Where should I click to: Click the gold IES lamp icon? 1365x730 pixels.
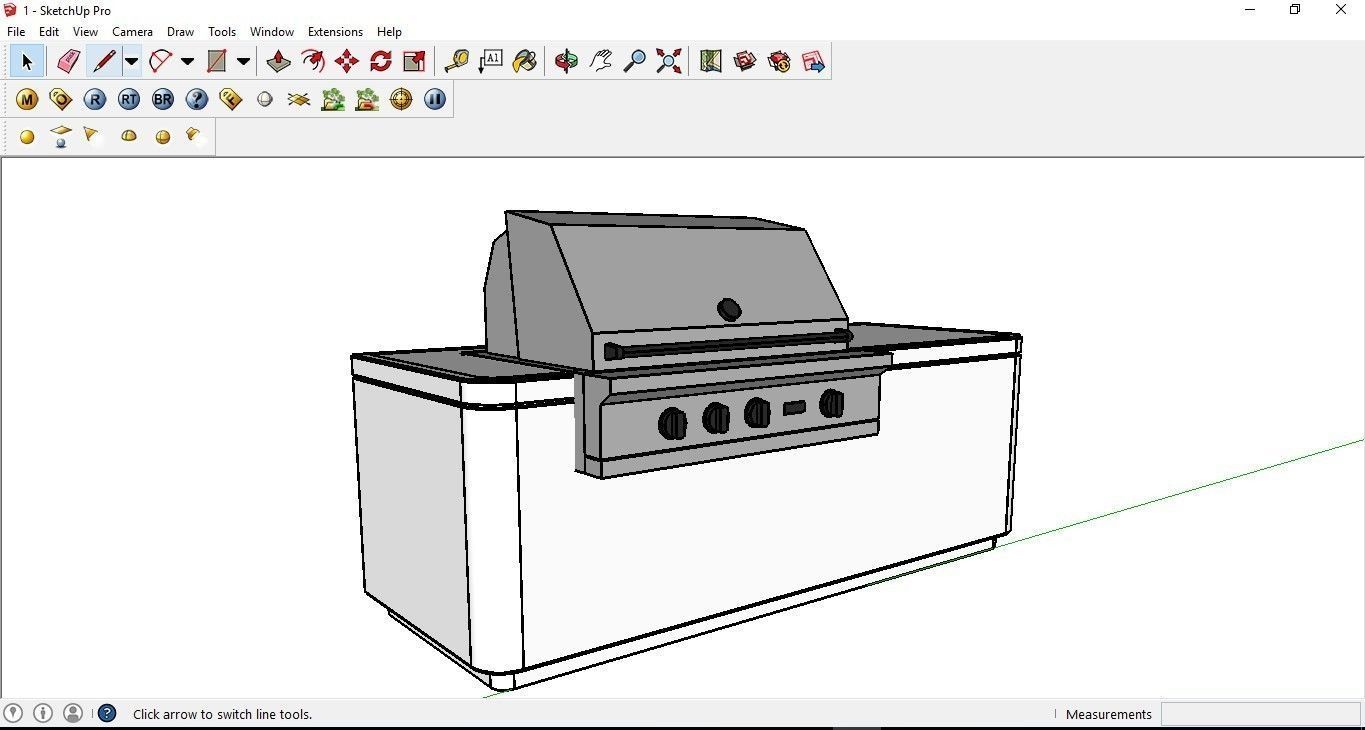(x=195, y=136)
